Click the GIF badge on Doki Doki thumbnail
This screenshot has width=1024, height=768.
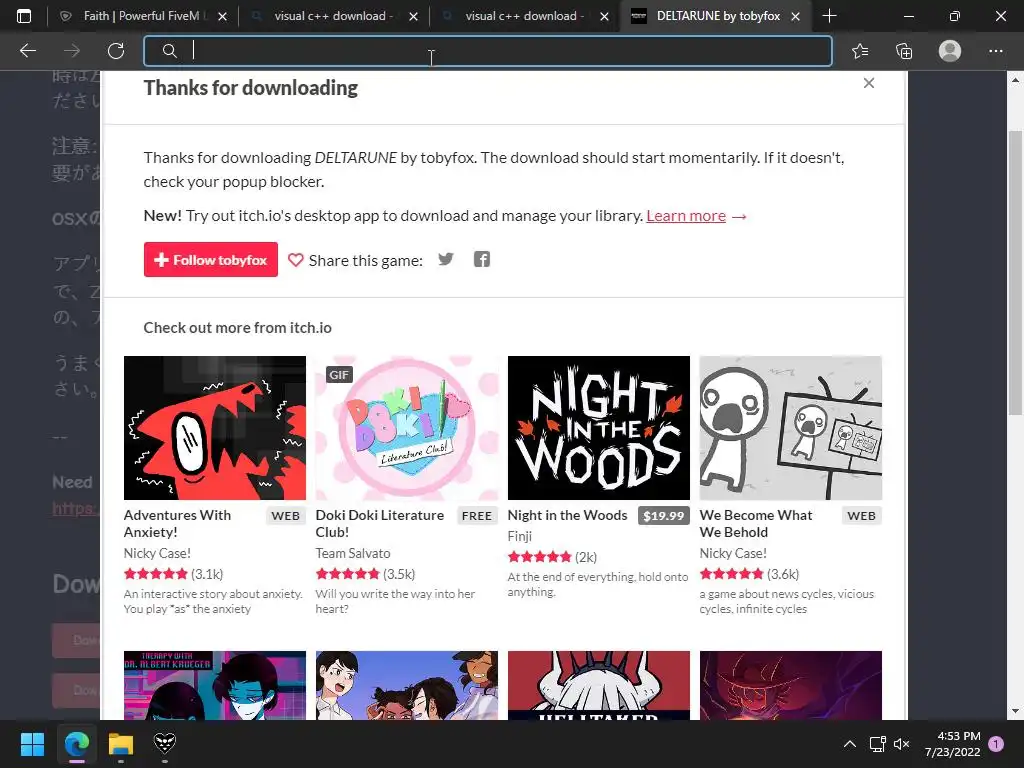[339, 375]
